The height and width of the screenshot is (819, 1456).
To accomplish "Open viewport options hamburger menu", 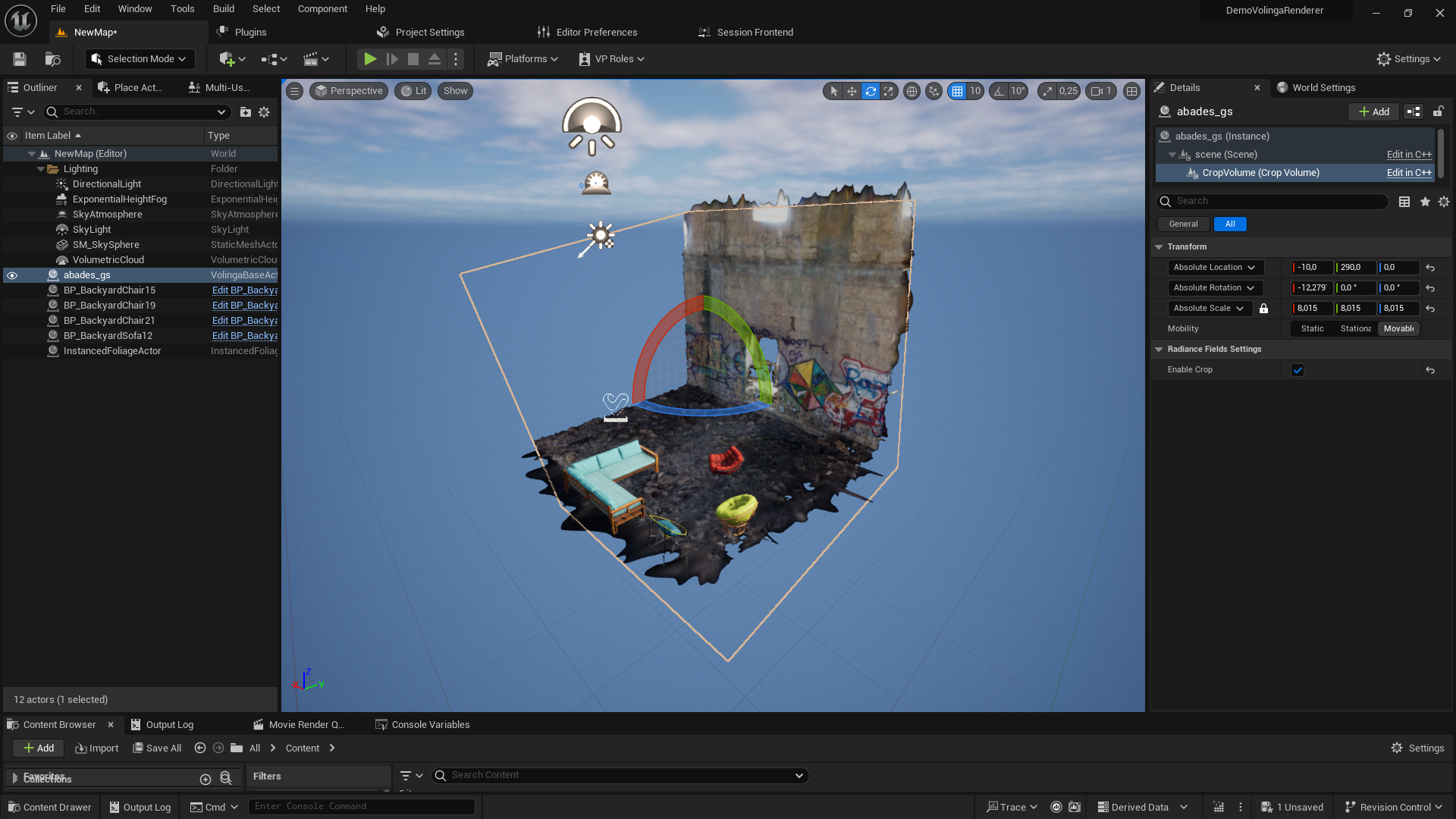I will pyautogui.click(x=295, y=91).
